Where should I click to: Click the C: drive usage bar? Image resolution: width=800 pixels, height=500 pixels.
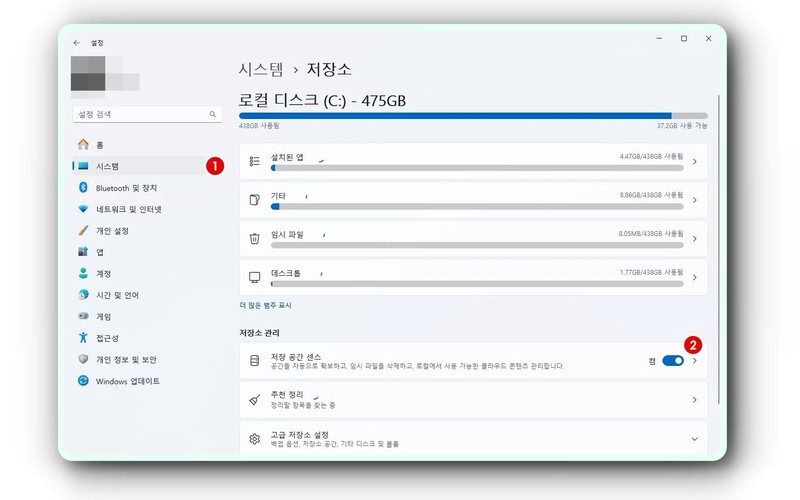click(x=473, y=116)
